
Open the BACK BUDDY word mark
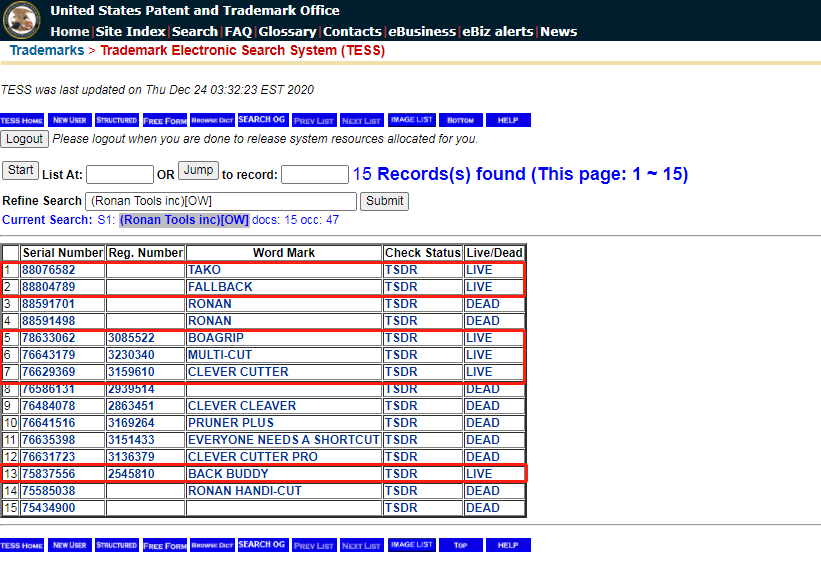click(x=228, y=474)
